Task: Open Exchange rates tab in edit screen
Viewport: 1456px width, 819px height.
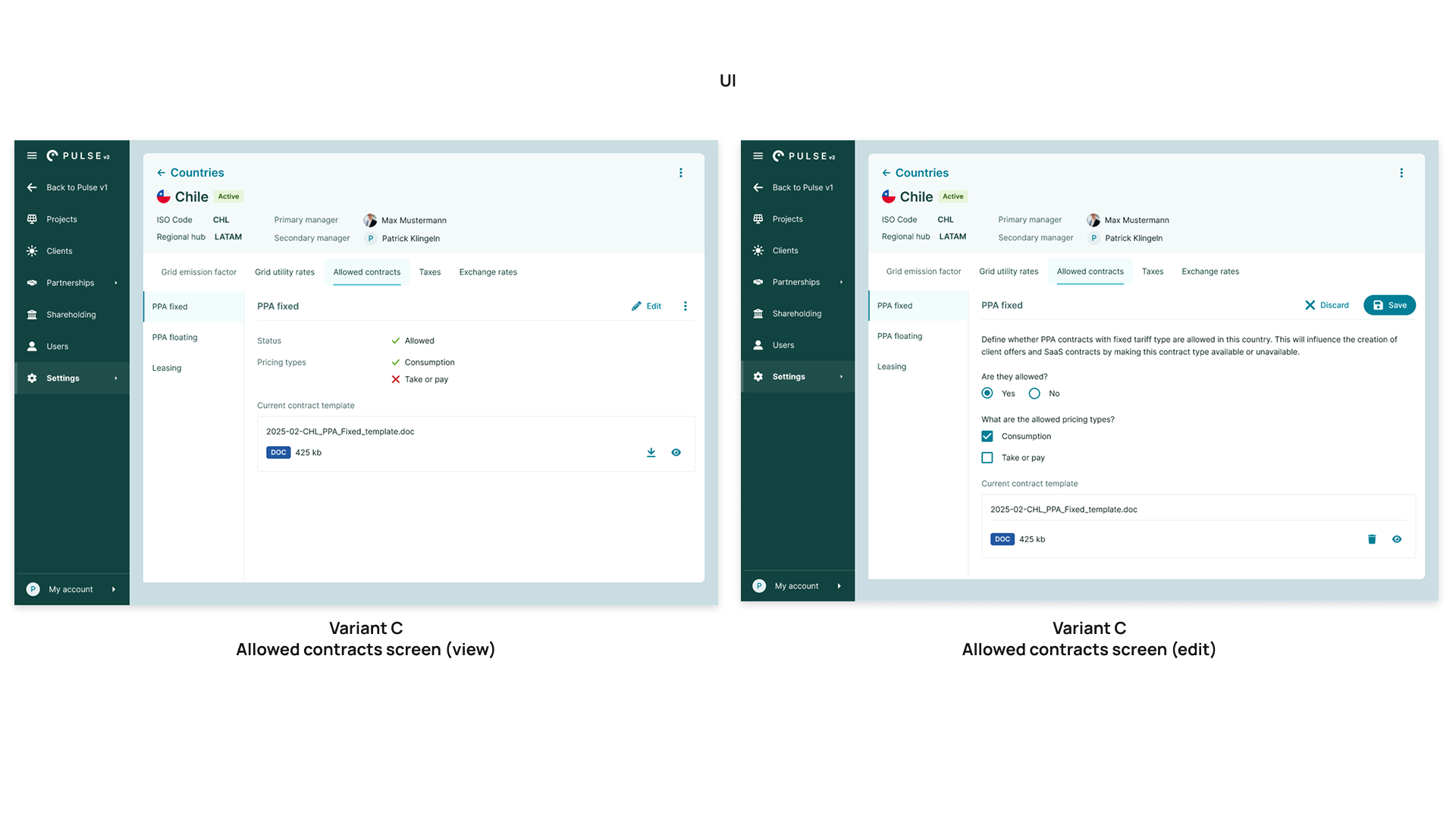Action: point(1210,271)
